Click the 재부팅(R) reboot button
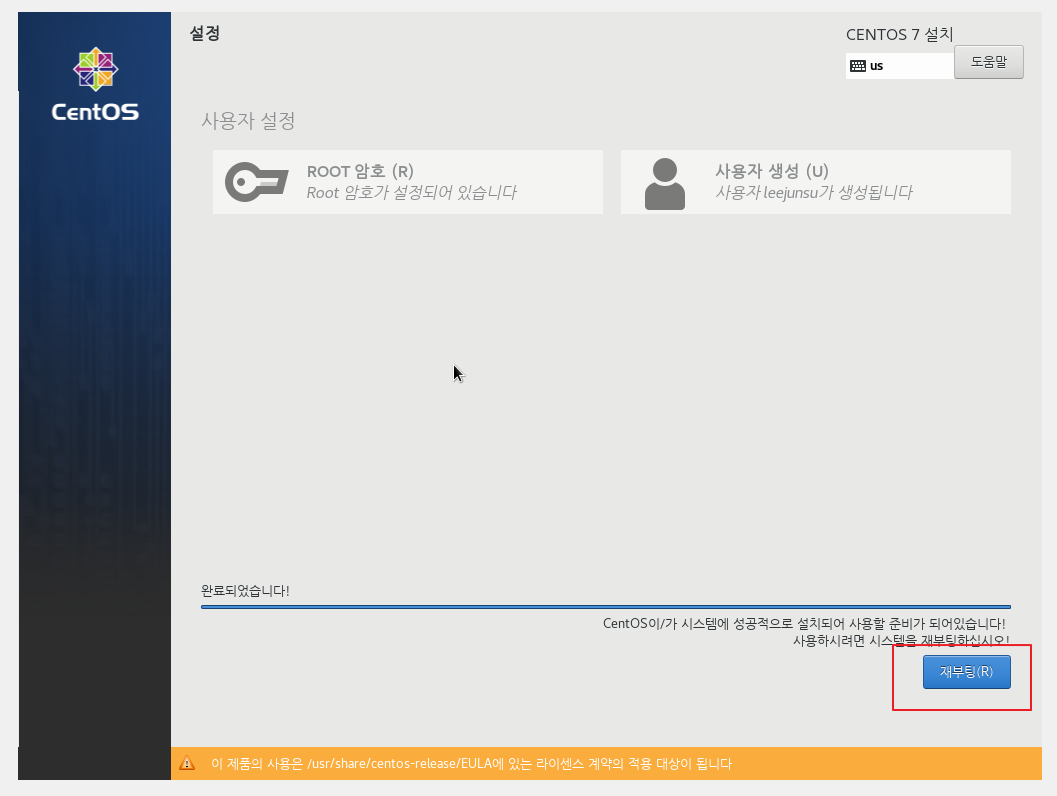 point(966,671)
